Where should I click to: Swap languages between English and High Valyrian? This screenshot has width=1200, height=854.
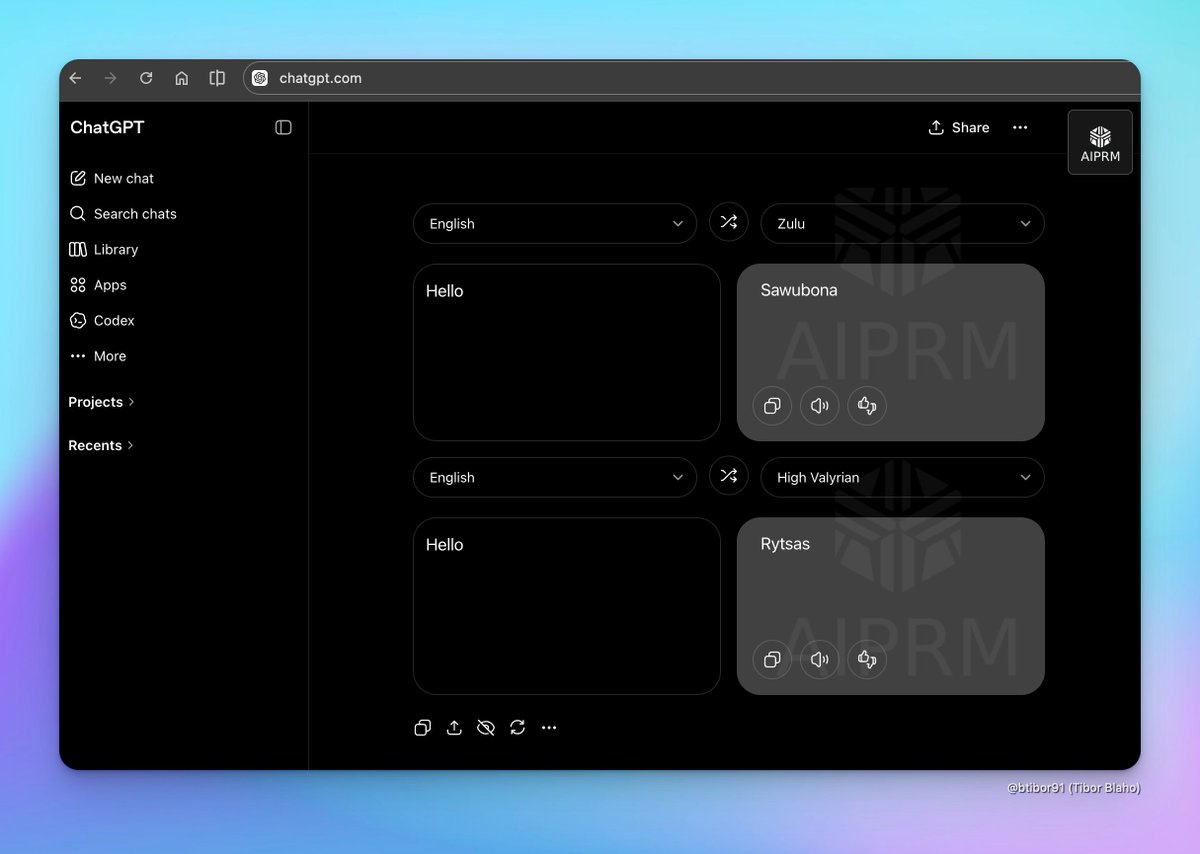(729, 476)
